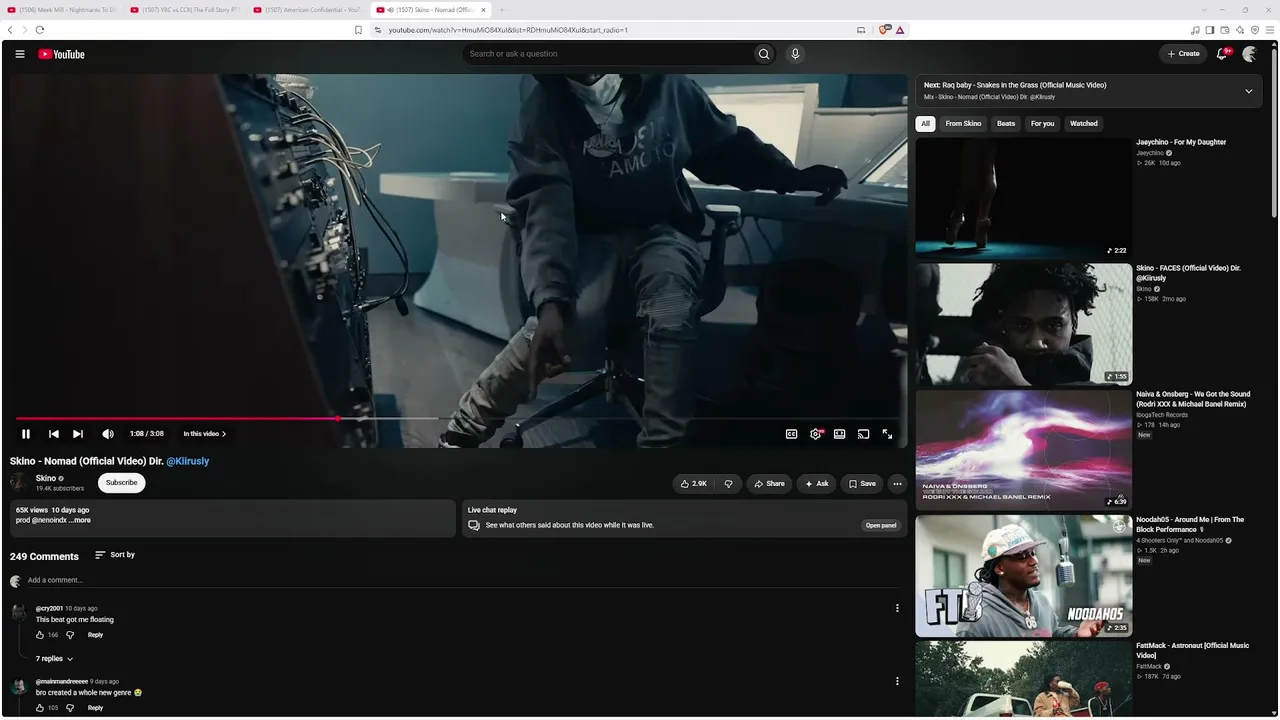Open the live chat replay panel

click(881, 525)
